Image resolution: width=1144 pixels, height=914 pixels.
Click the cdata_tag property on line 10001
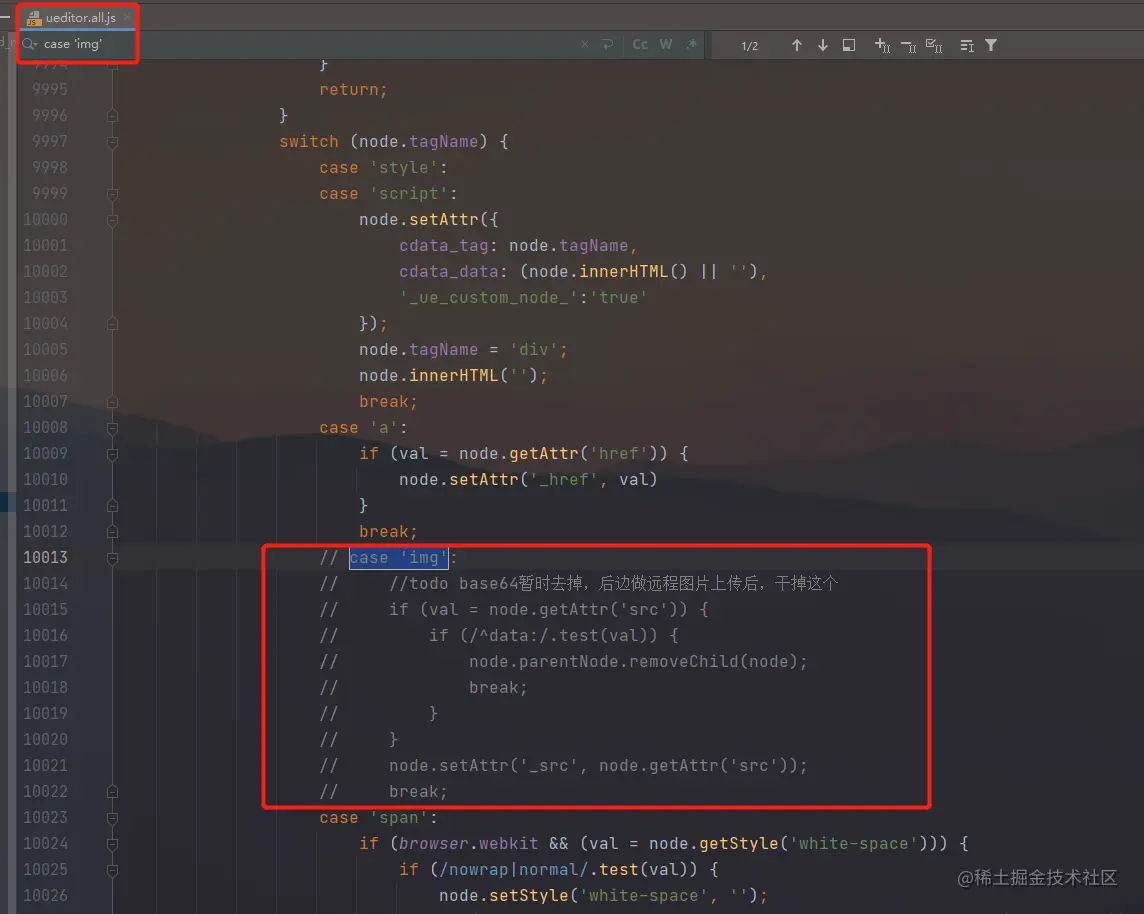(x=443, y=246)
